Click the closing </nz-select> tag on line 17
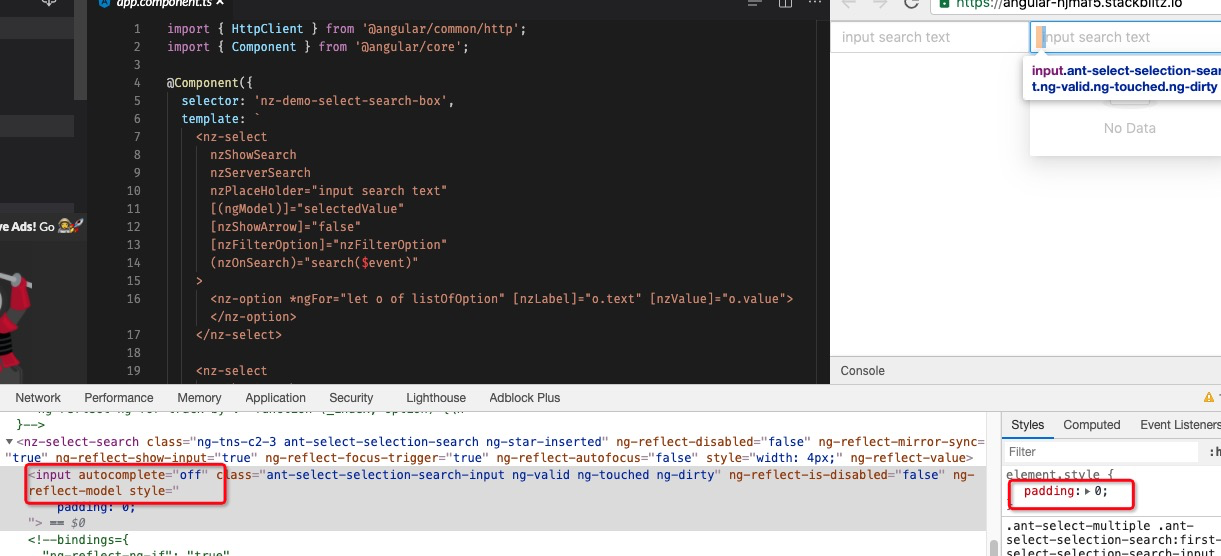 tap(239, 335)
